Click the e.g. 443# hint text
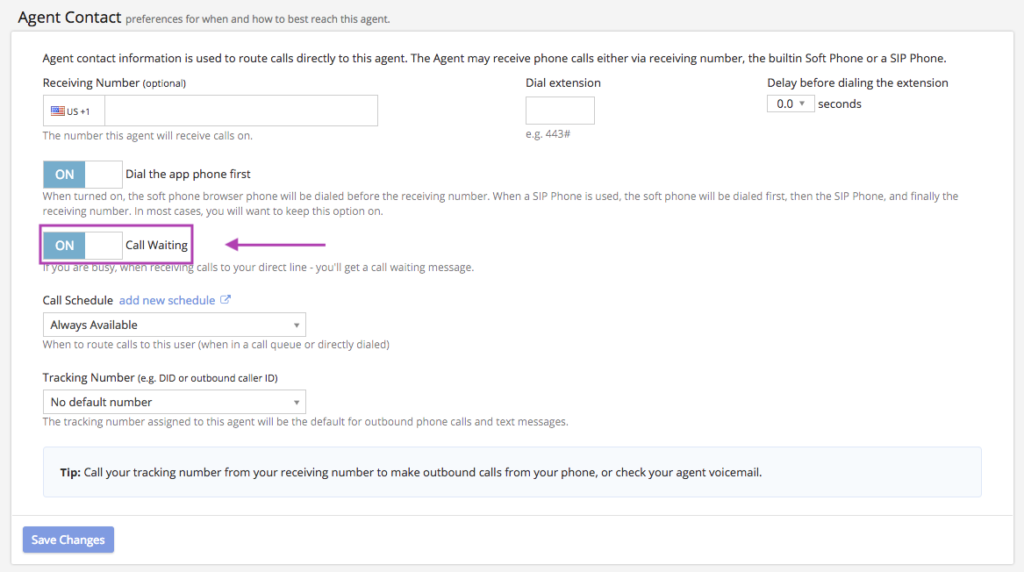 point(547,134)
